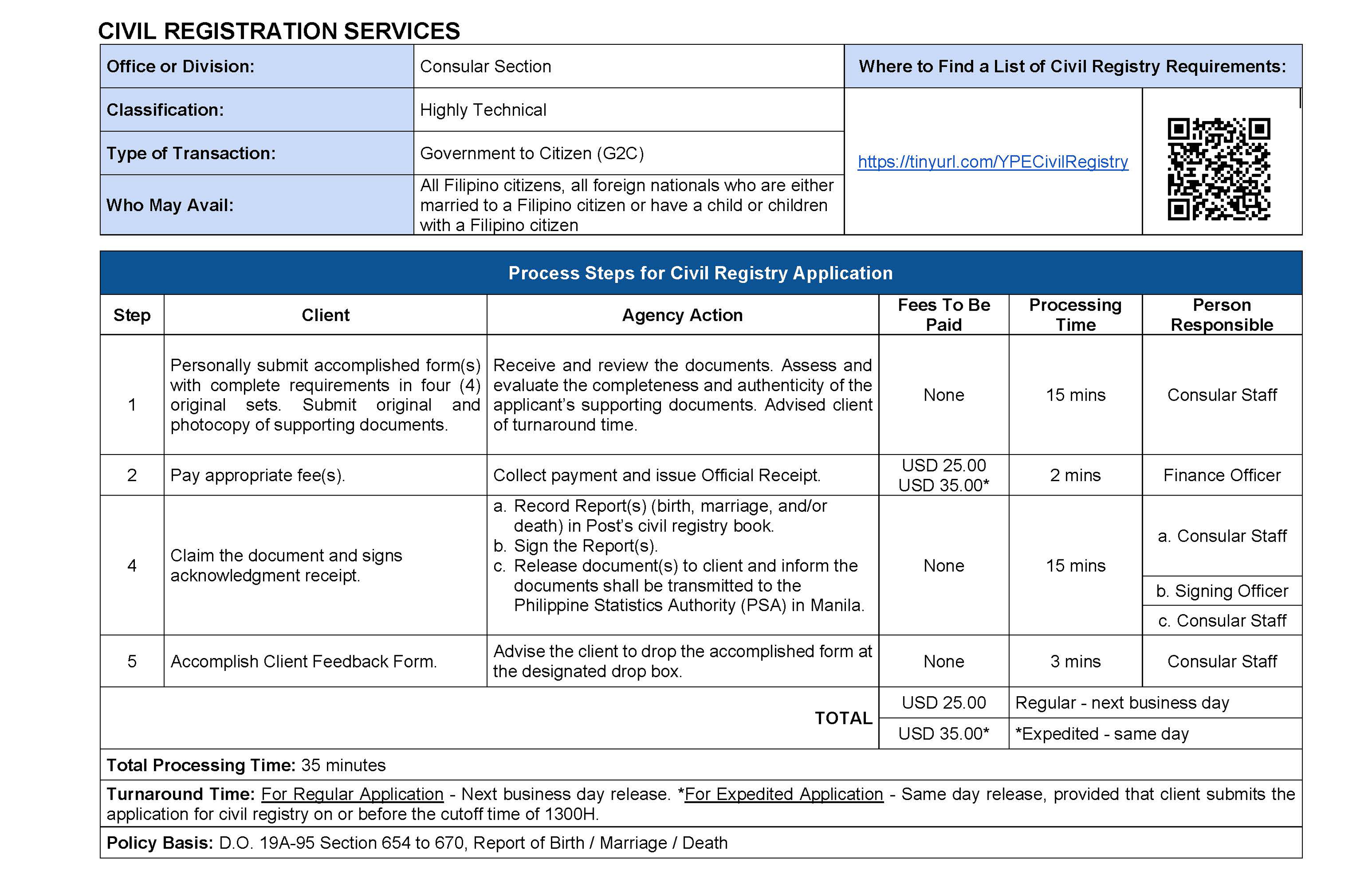Click 'Personally submit accomplished form(s)' client text

click(325, 395)
